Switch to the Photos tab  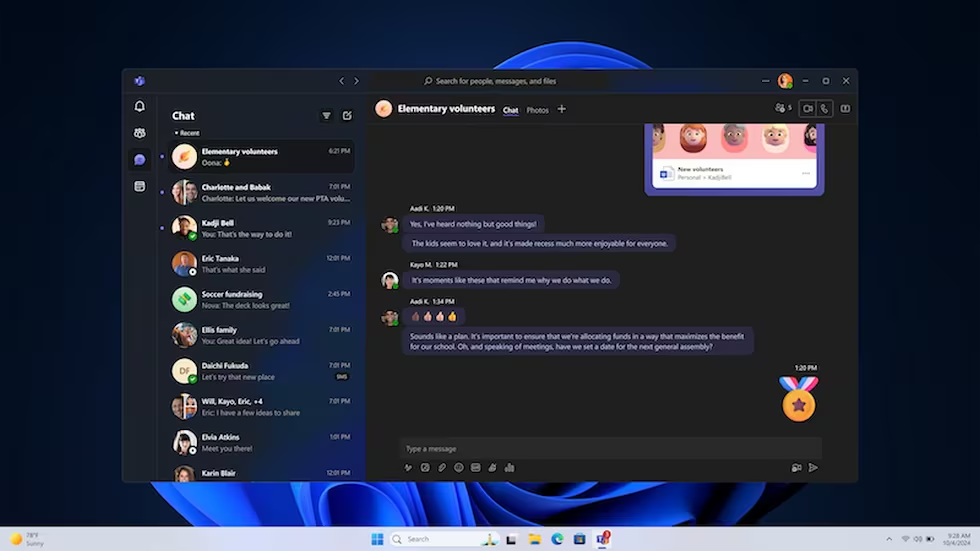(537, 110)
